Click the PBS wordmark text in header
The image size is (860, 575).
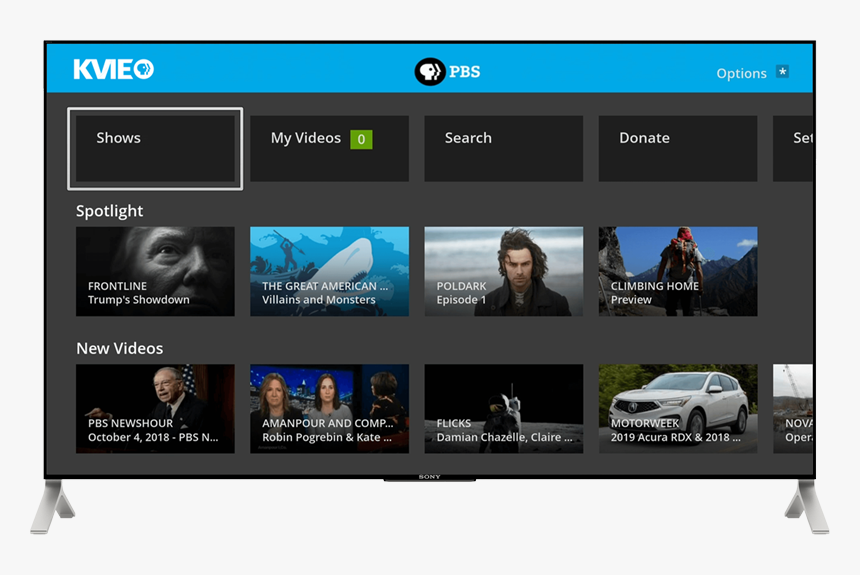coord(465,72)
